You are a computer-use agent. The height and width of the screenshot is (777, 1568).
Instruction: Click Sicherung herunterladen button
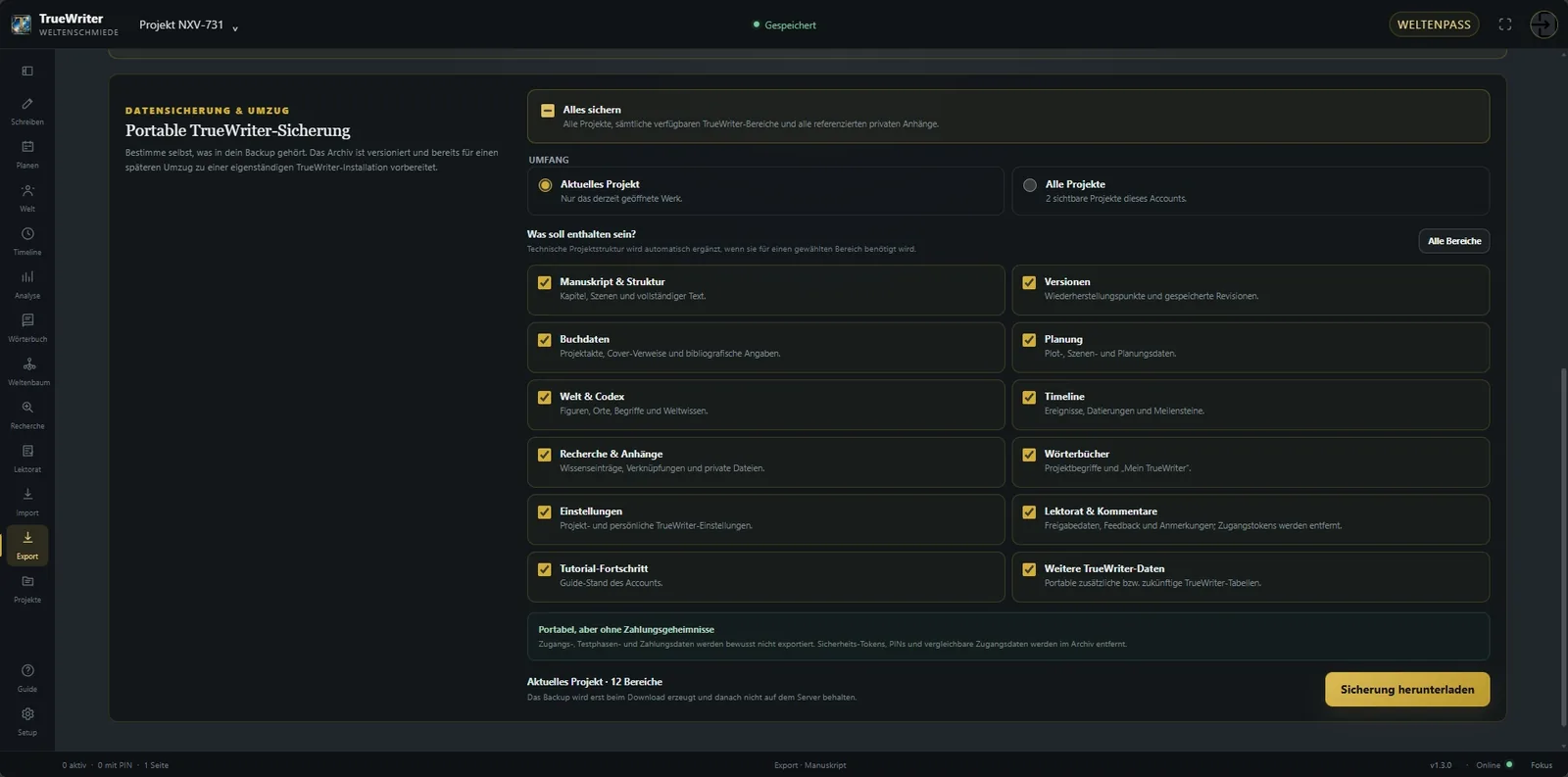coord(1407,690)
